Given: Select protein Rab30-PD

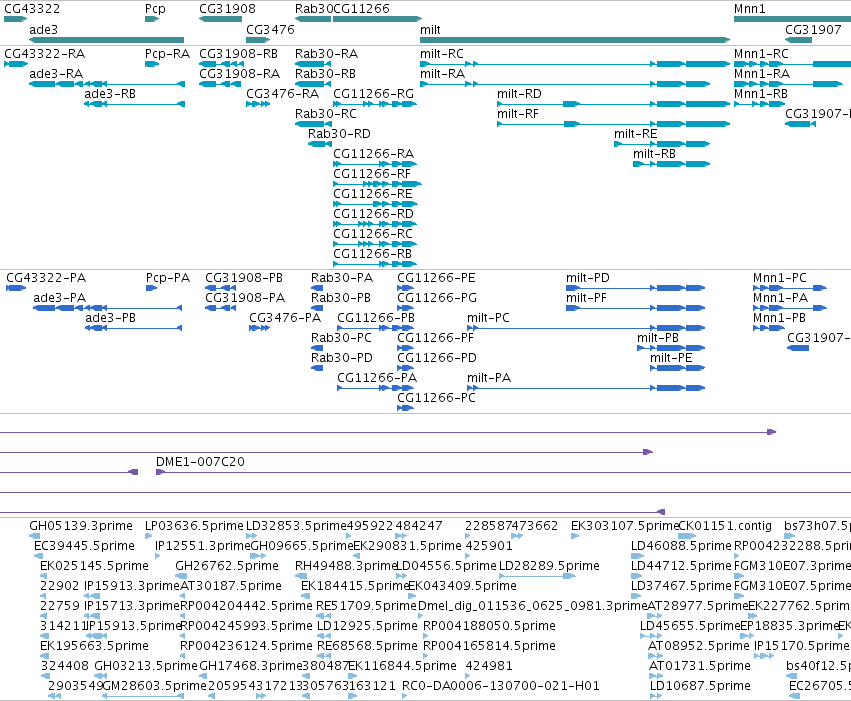Looking at the screenshot, I should [317, 368].
